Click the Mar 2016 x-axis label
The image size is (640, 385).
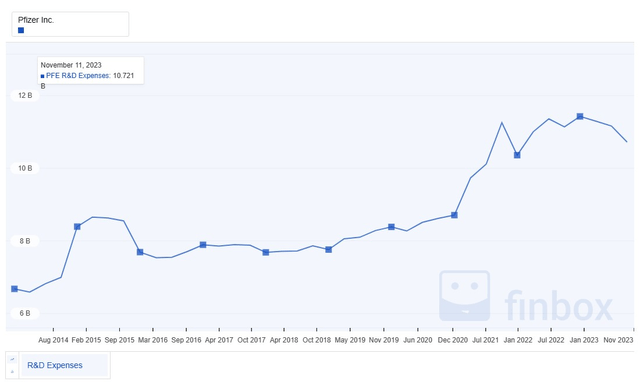(153, 340)
